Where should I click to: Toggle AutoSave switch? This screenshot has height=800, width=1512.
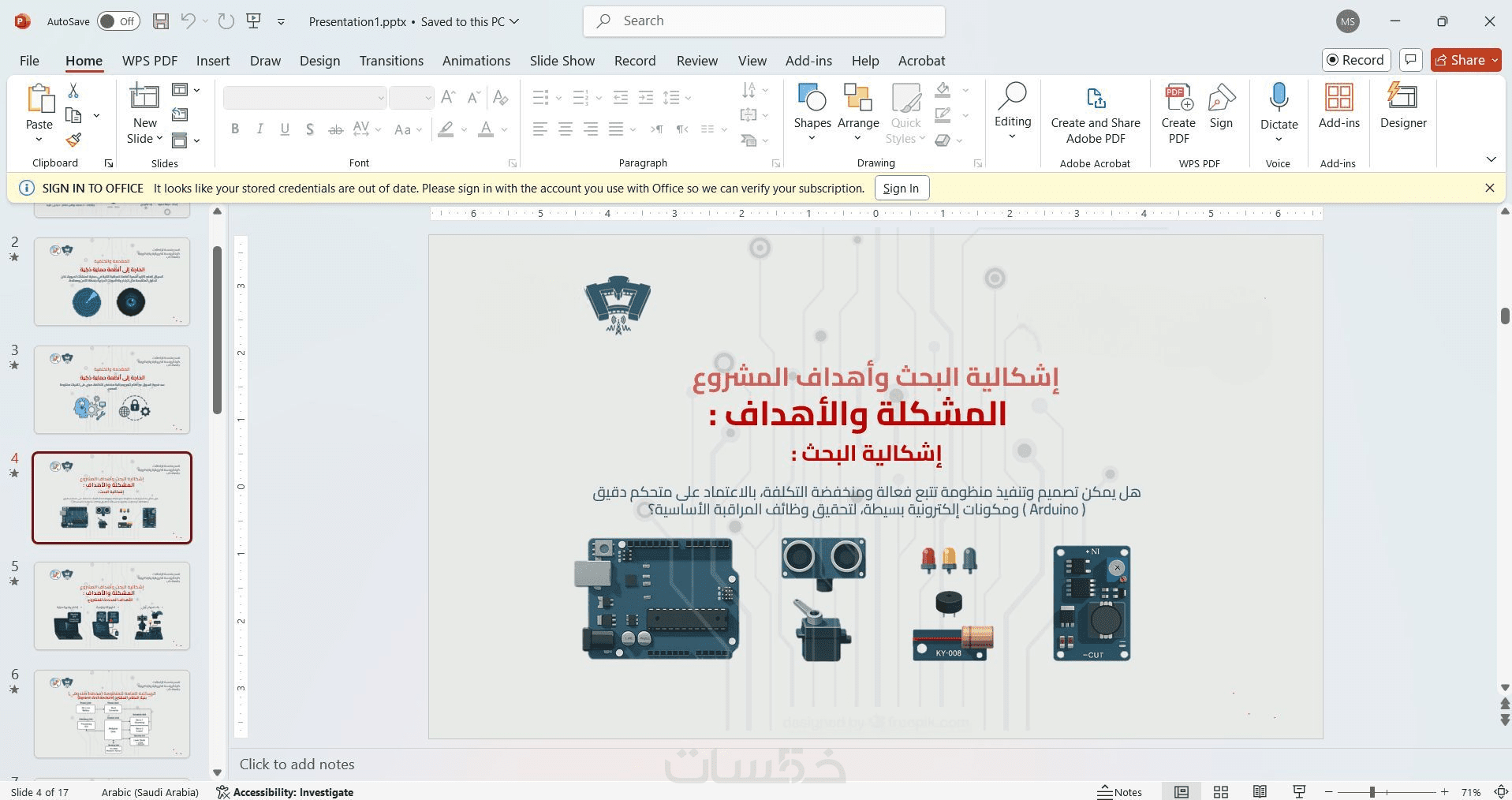[118, 21]
